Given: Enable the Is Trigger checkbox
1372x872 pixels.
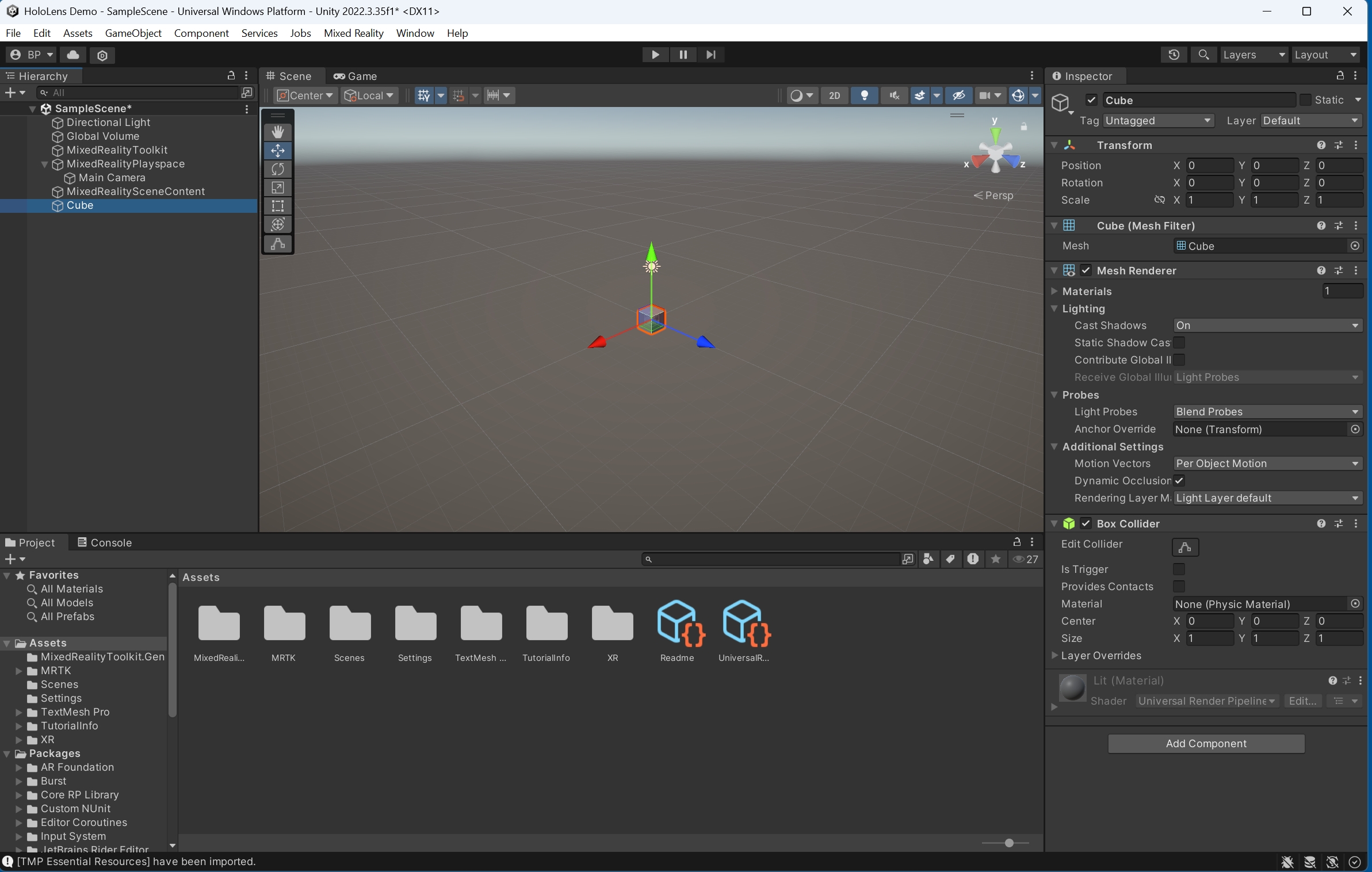Looking at the screenshot, I should click(1179, 569).
